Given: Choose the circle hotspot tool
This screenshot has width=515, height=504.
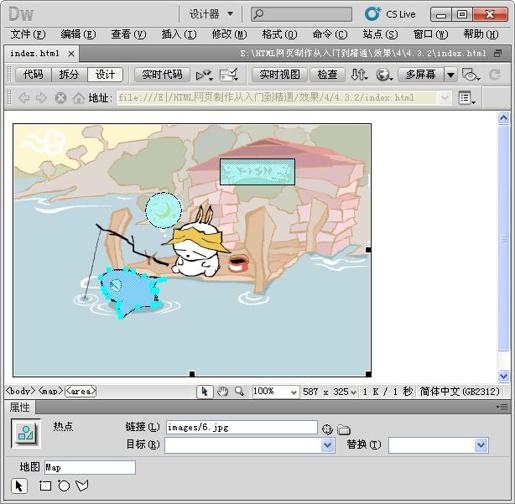Looking at the screenshot, I should pos(64,486).
